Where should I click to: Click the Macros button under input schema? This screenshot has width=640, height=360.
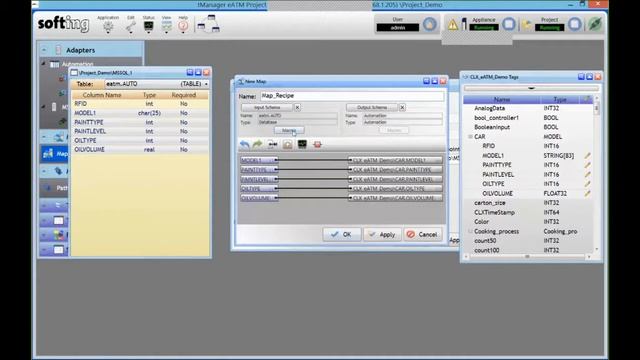[x=289, y=130]
